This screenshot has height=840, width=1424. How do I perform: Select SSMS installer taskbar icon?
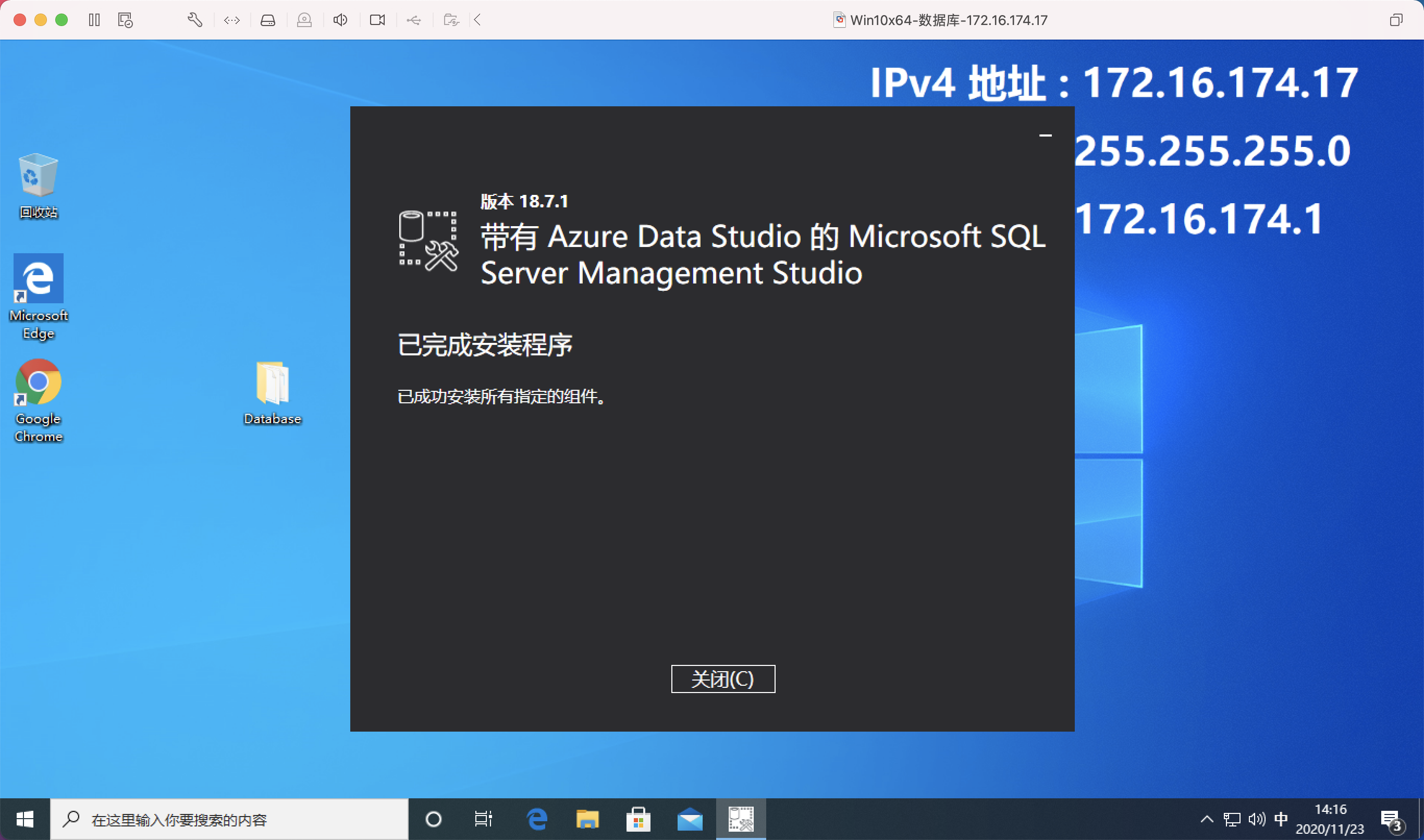tap(741, 819)
